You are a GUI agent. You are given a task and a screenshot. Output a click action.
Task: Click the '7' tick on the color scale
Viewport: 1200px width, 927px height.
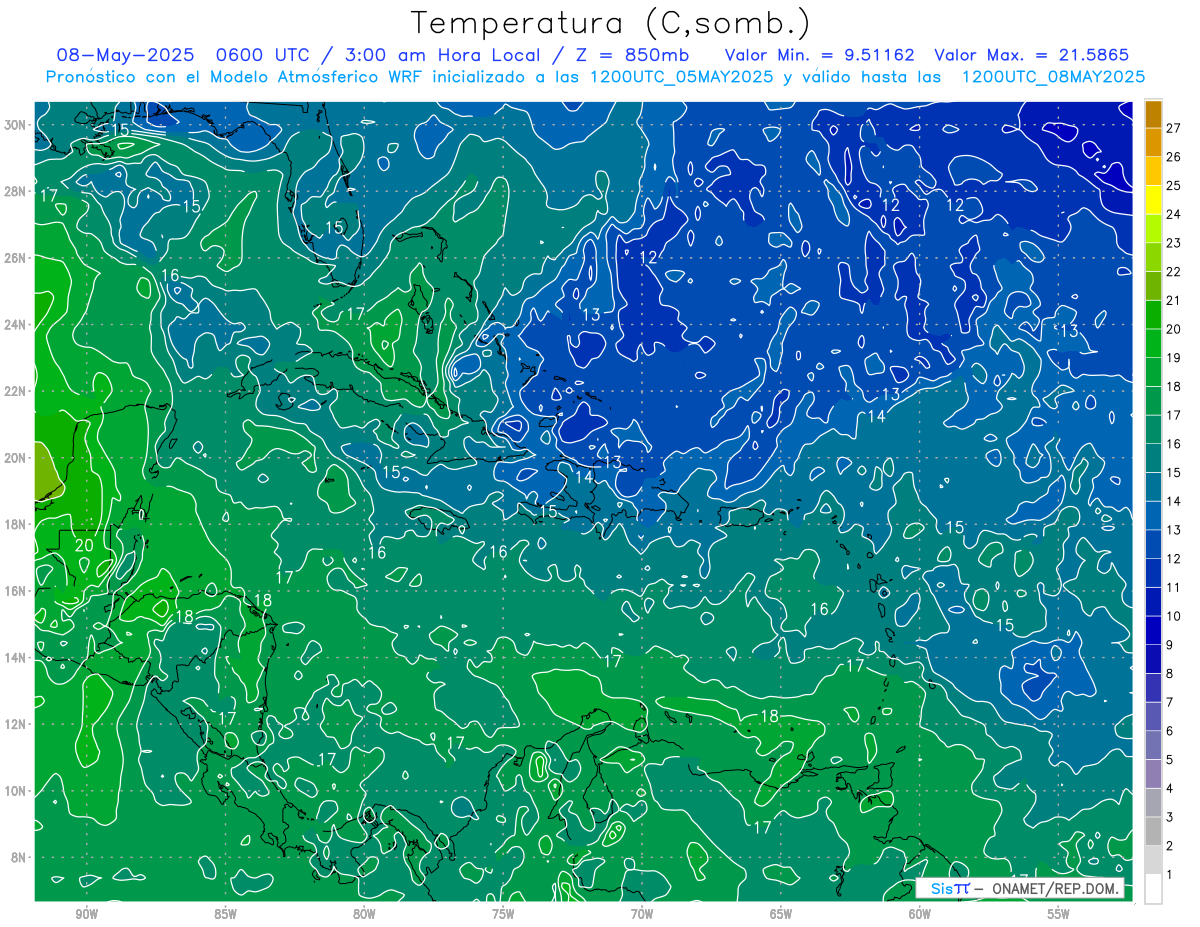tap(1170, 703)
